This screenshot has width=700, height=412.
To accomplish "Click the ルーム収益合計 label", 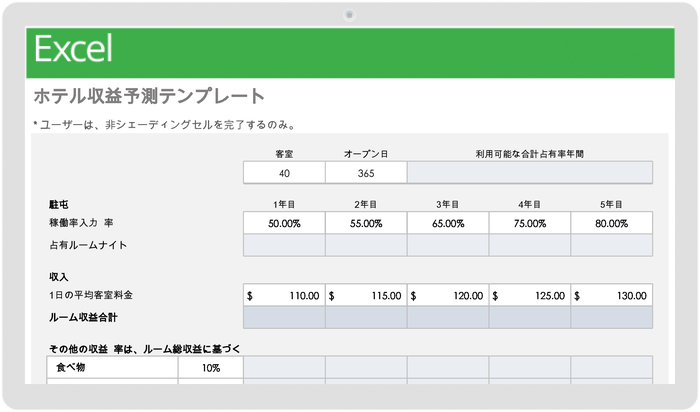I will pos(83,317).
